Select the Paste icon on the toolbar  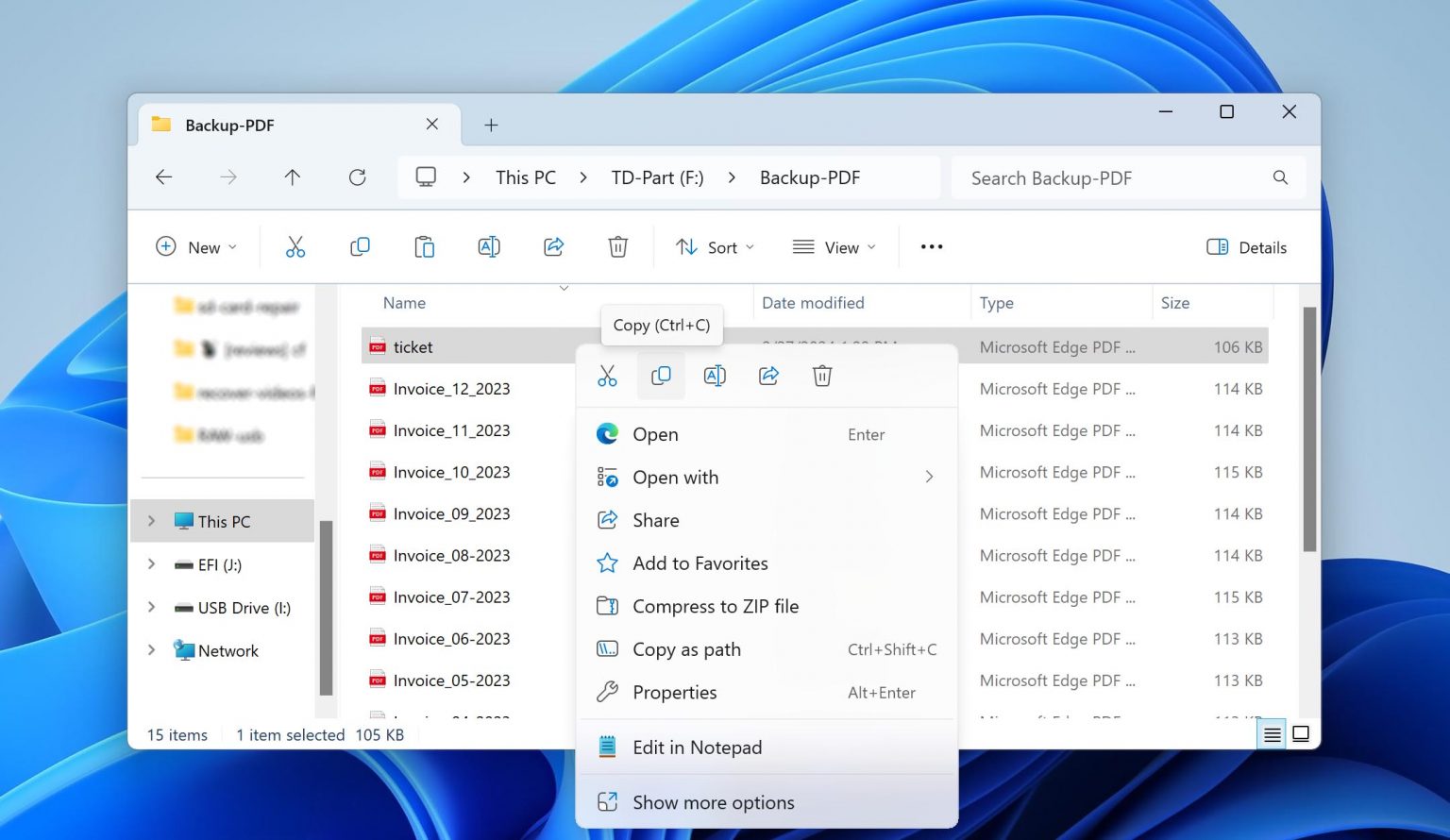coord(424,246)
